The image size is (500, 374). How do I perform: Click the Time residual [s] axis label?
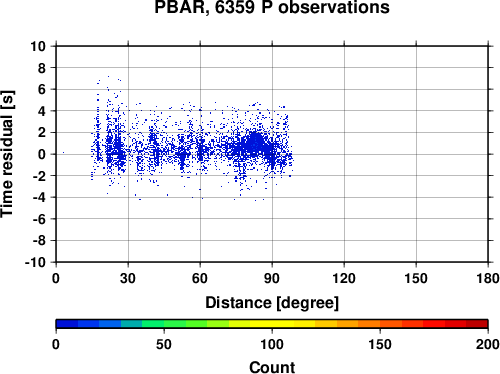click(7, 154)
